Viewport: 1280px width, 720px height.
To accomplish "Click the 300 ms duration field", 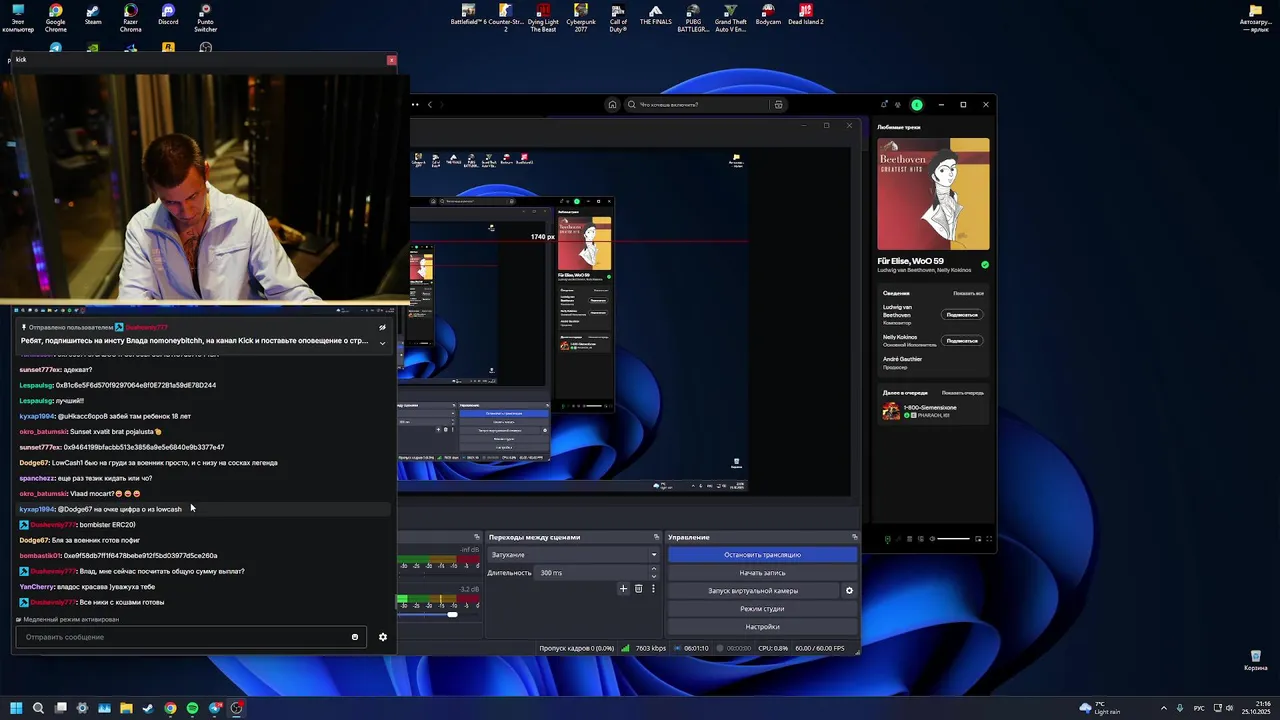I will coord(591,573).
